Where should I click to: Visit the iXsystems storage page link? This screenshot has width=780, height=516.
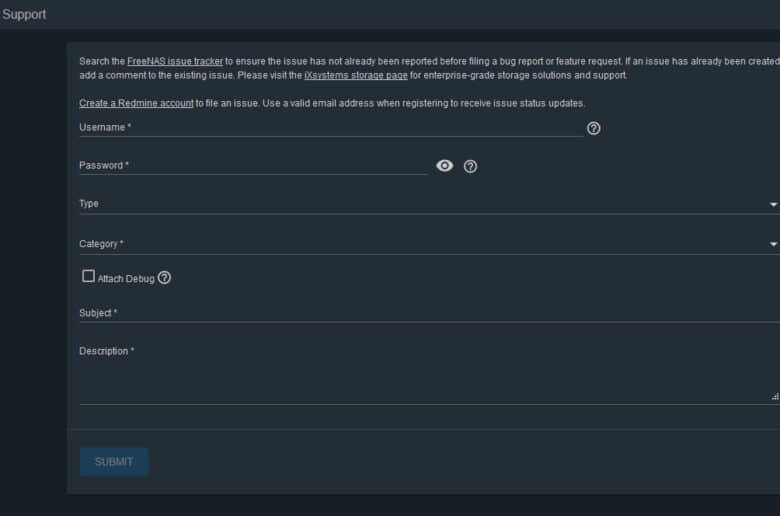click(356, 75)
